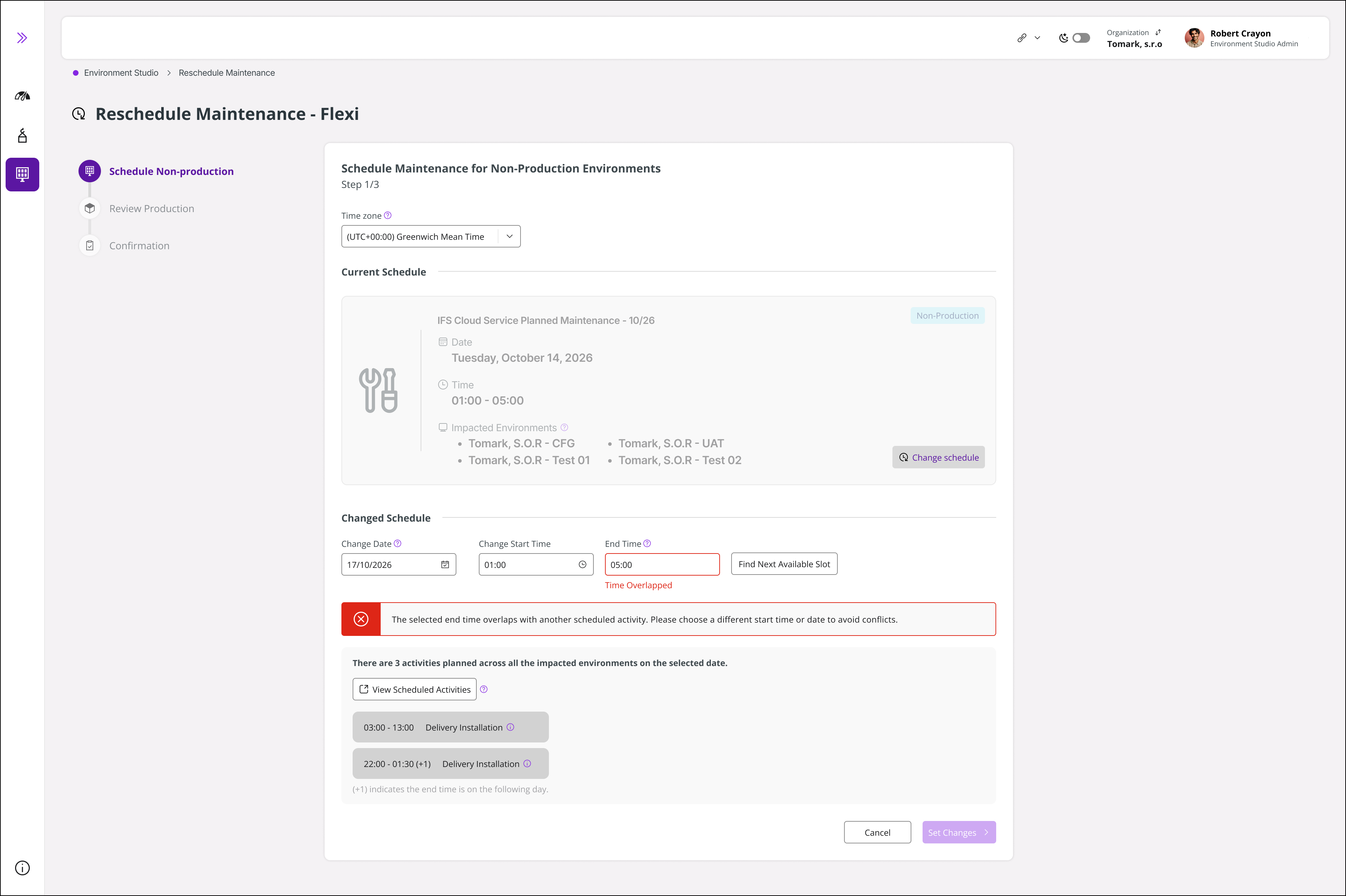Show info for 22:00 - 01:30 Delivery Installation
The height and width of the screenshot is (896, 1346).
point(527,763)
